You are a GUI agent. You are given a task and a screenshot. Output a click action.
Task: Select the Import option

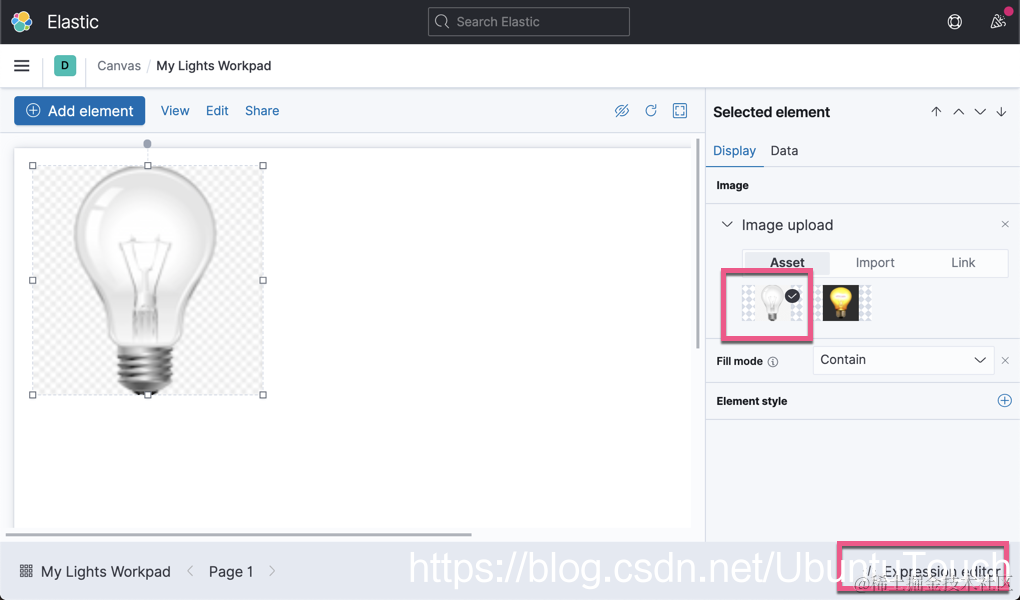click(875, 262)
